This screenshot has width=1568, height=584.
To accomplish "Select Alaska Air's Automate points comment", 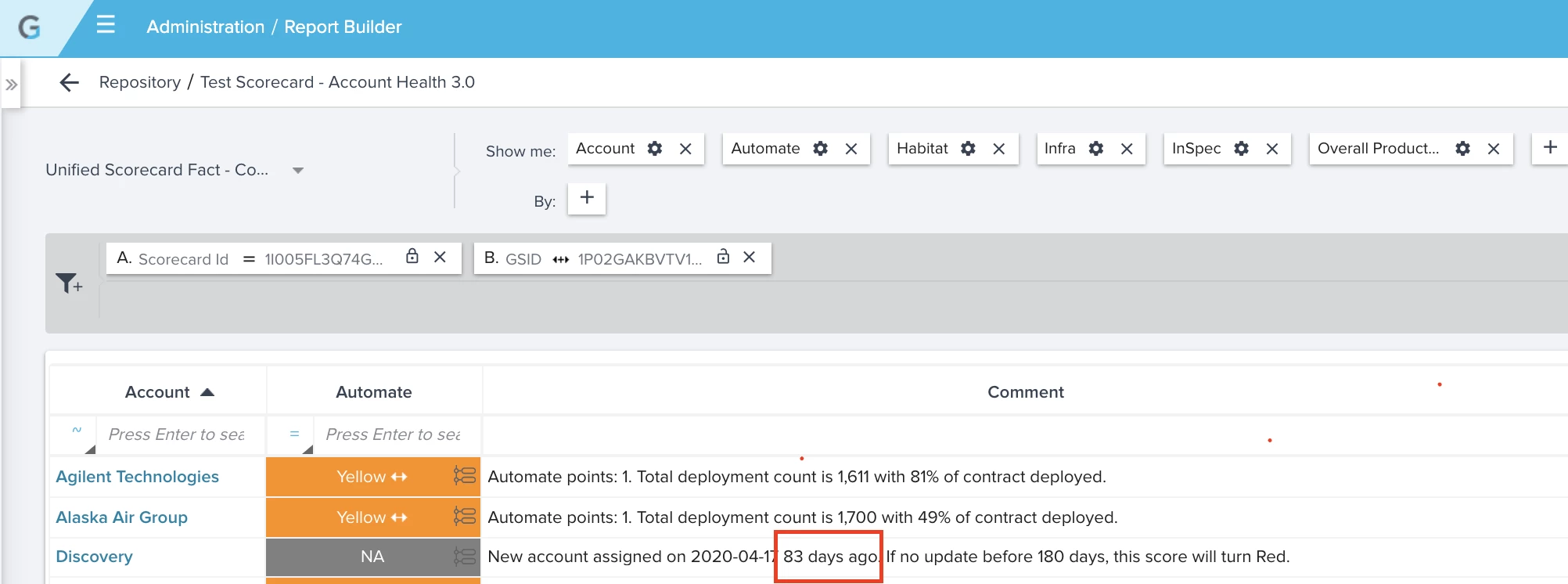I will tap(803, 517).
